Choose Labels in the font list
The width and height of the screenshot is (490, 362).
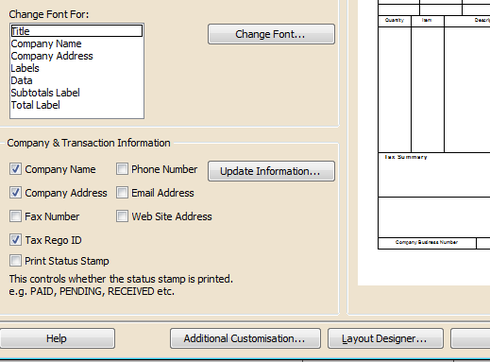[x=77, y=68]
